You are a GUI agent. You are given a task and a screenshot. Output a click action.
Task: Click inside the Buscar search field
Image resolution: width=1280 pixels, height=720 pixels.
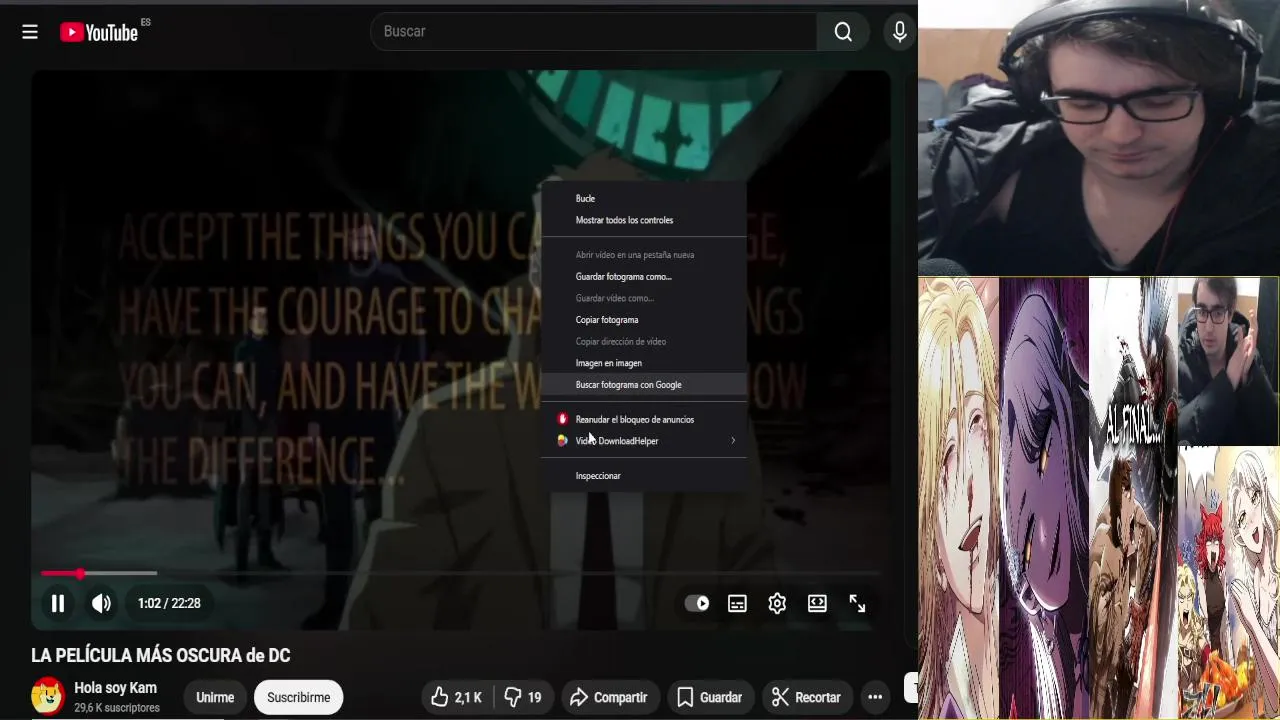click(x=594, y=32)
